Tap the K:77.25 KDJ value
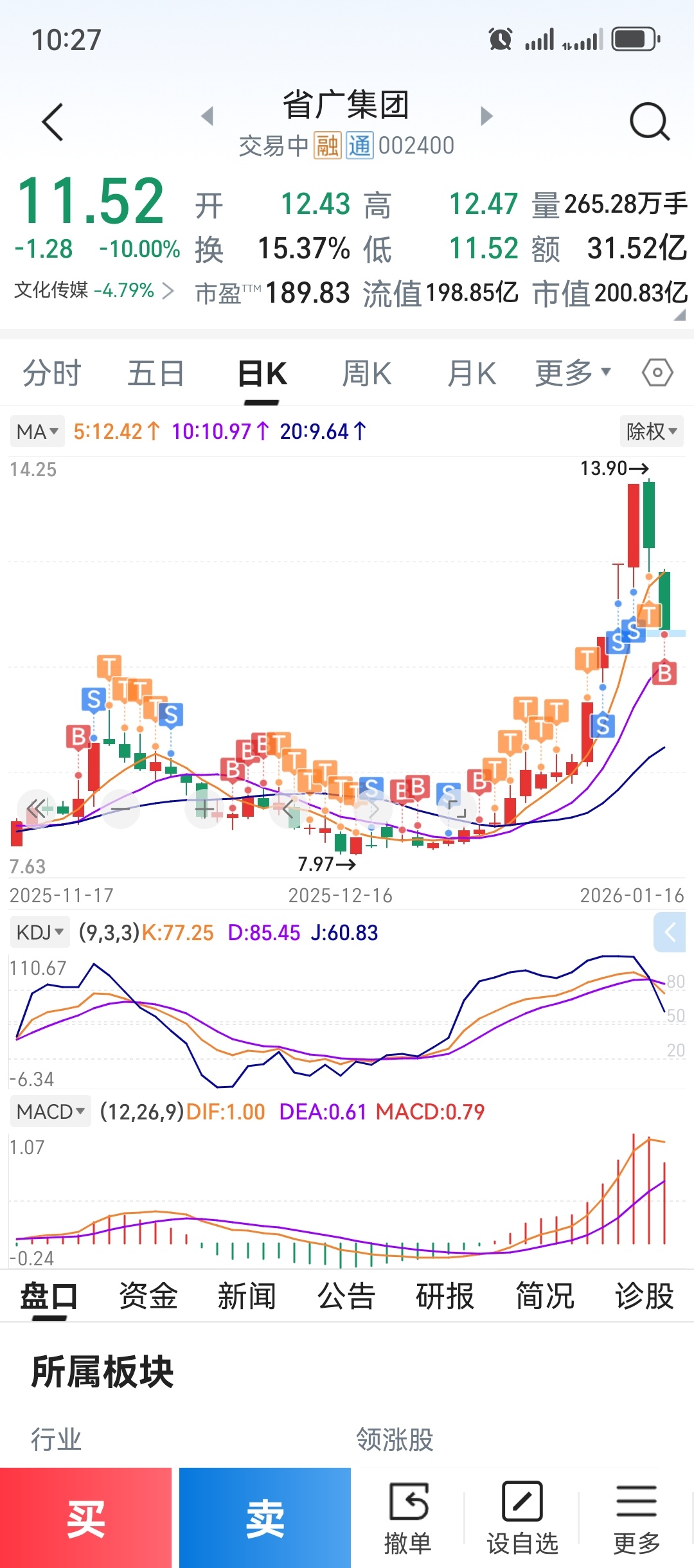The height and width of the screenshot is (1568, 694). pos(177,932)
